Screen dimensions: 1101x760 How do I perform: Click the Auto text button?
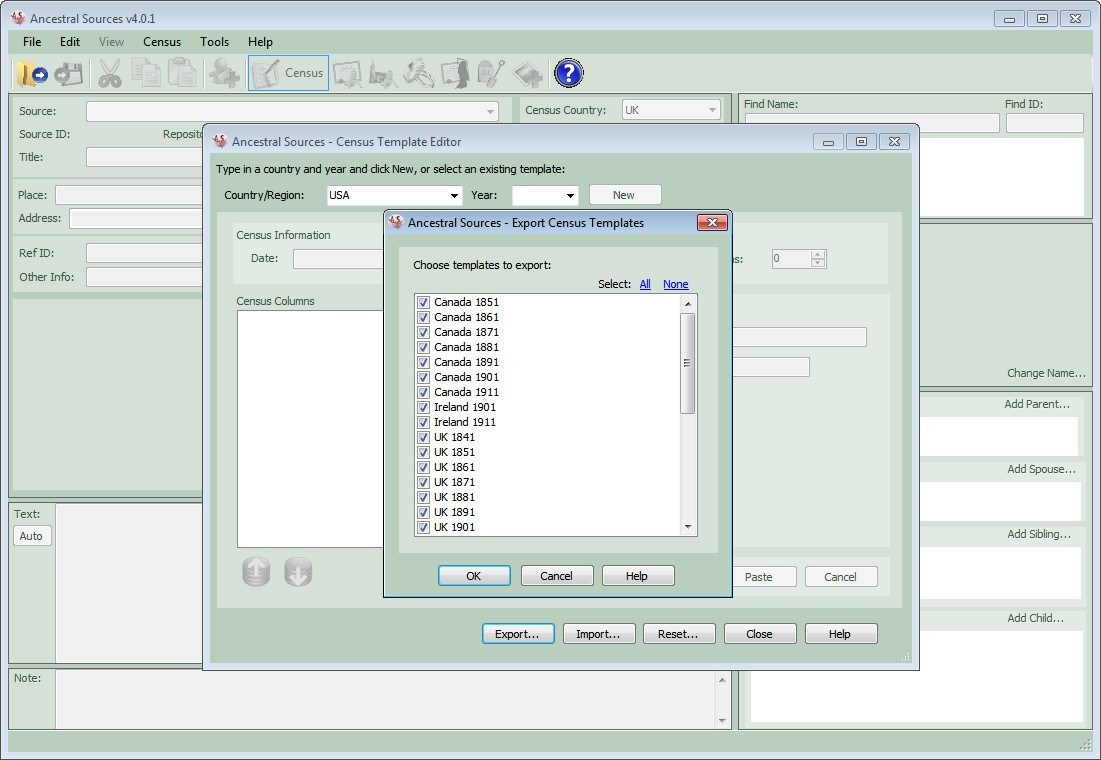tap(32, 536)
